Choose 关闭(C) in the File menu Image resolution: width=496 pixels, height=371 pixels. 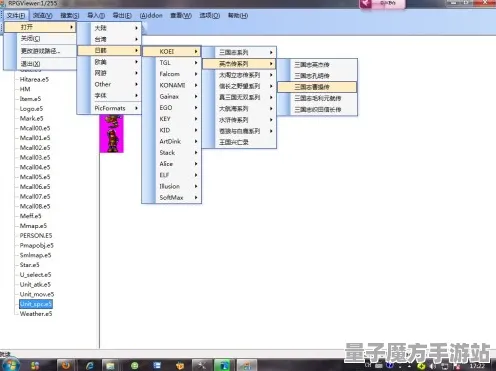pyautogui.click(x=40, y=39)
